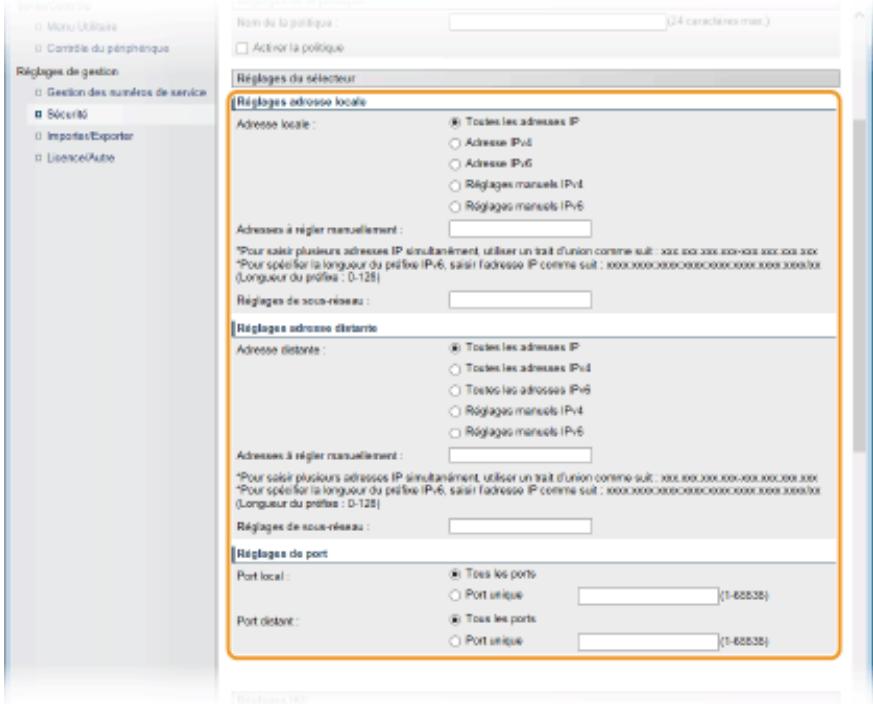Click local Adresses à régler manuellement field
873x704 pixels.
pos(520,229)
